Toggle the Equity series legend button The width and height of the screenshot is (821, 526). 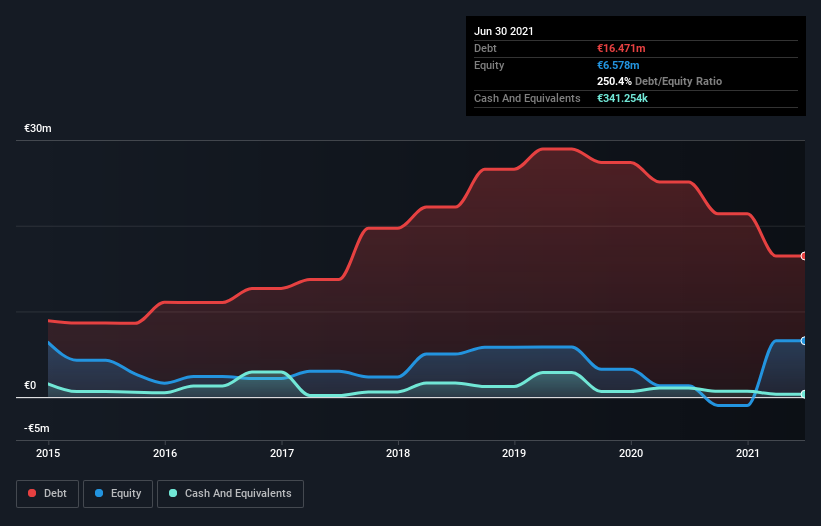118,494
